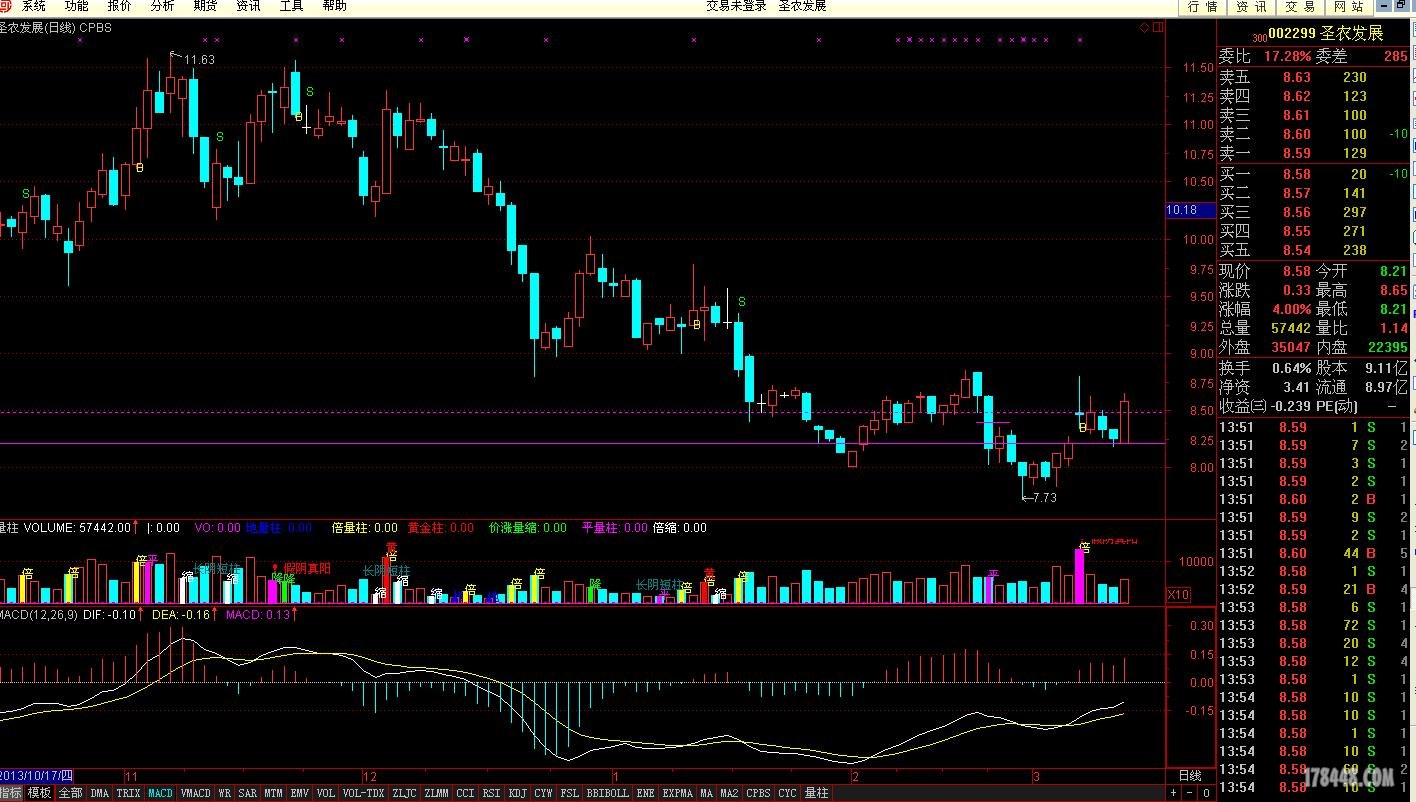Click the 换手 0.64% value
The image size is (1416, 802).
1291,368
